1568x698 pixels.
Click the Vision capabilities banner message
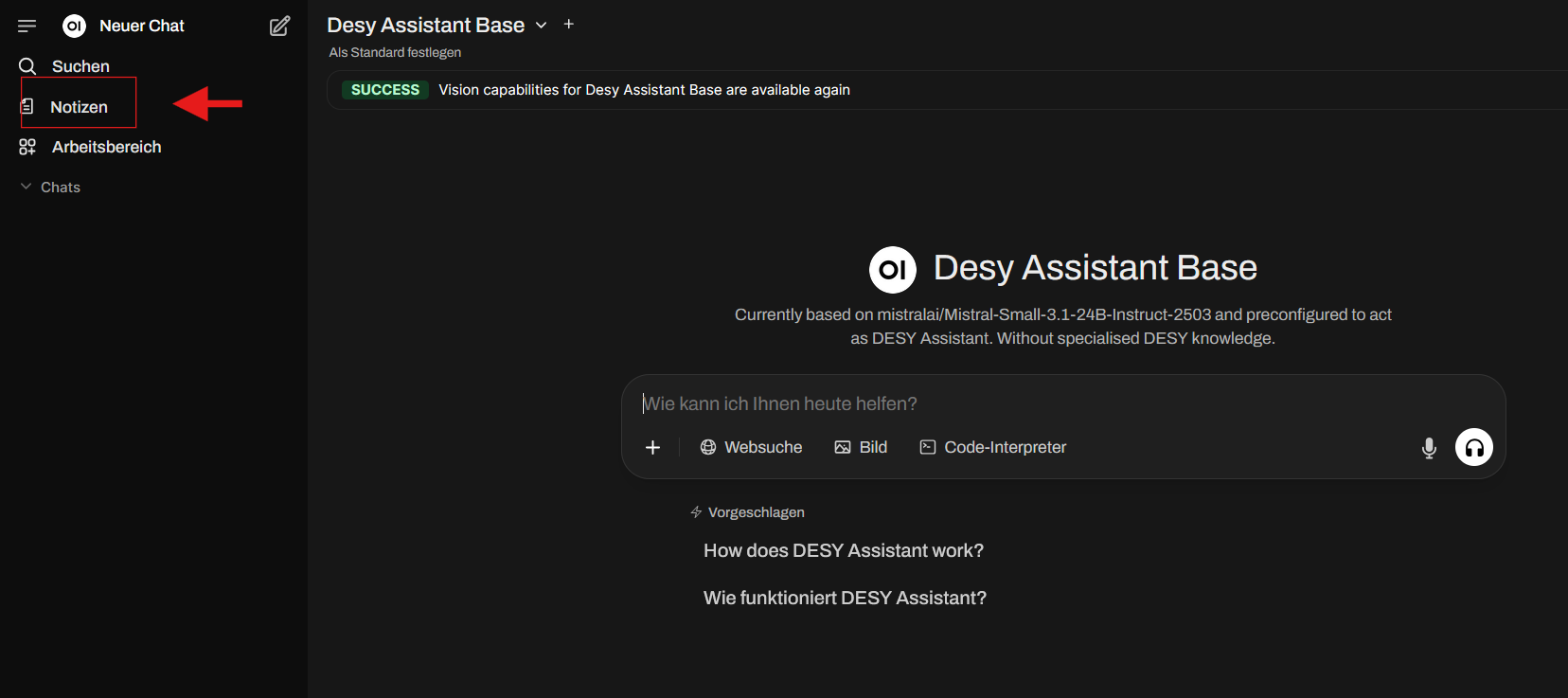(x=644, y=90)
